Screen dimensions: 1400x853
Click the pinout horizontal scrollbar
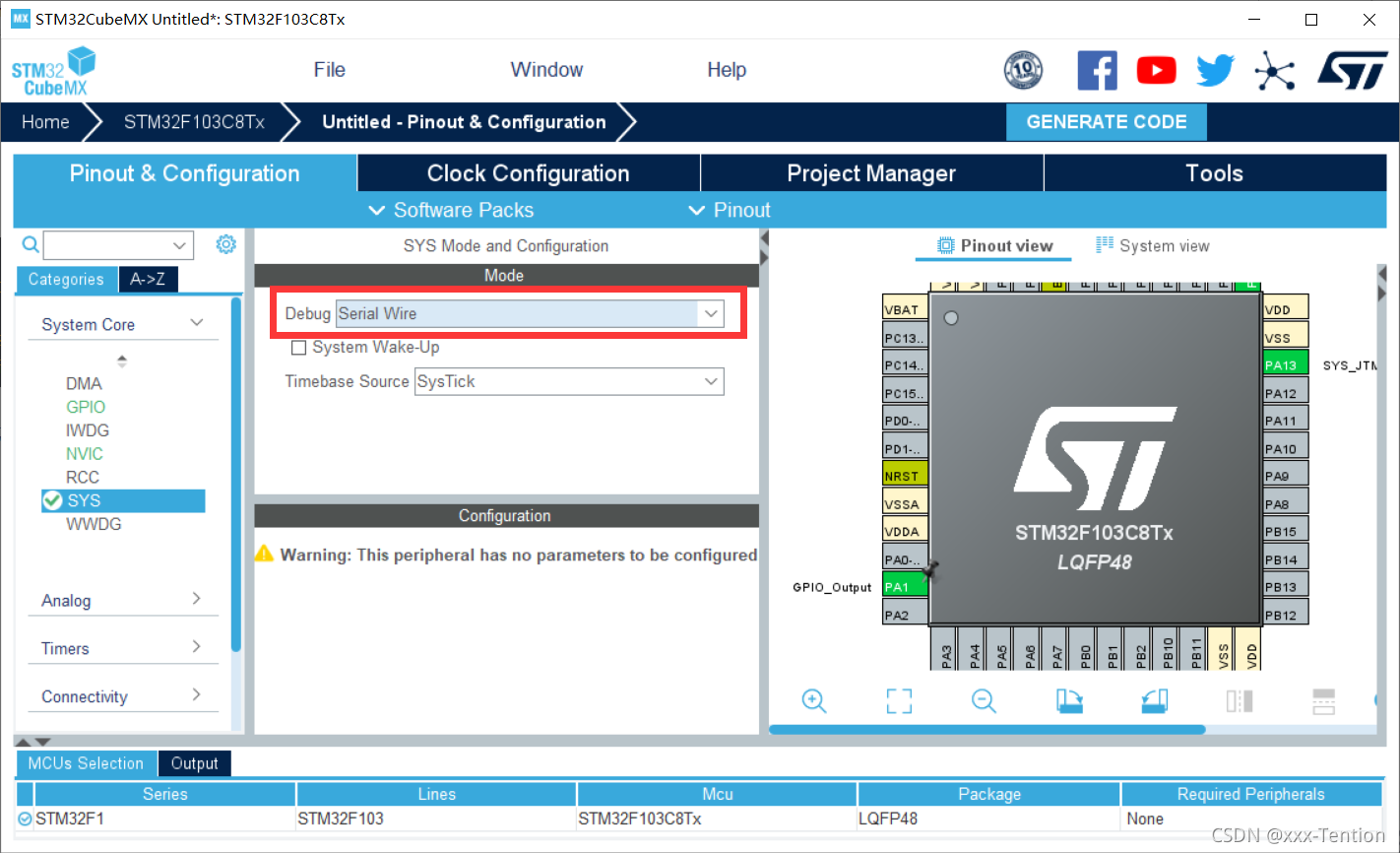click(986, 730)
